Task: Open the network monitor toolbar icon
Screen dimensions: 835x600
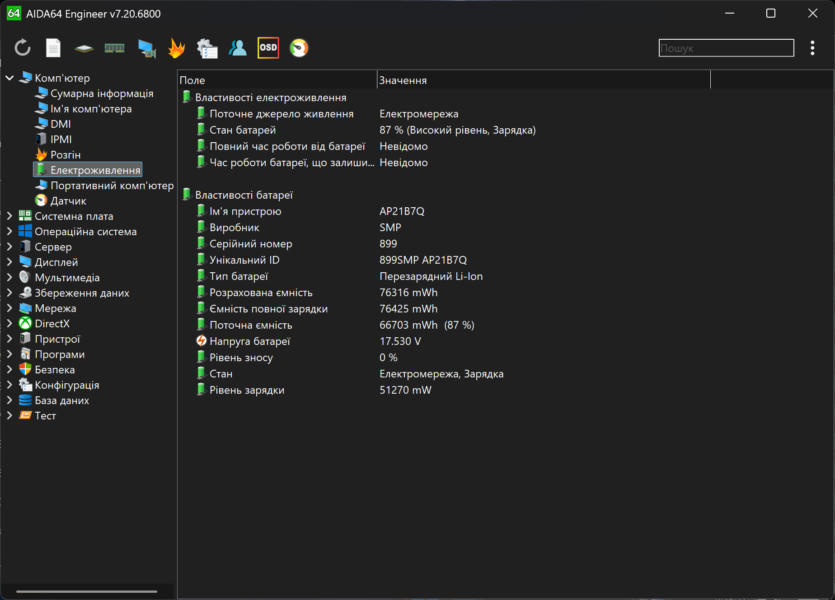Action: (x=146, y=48)
